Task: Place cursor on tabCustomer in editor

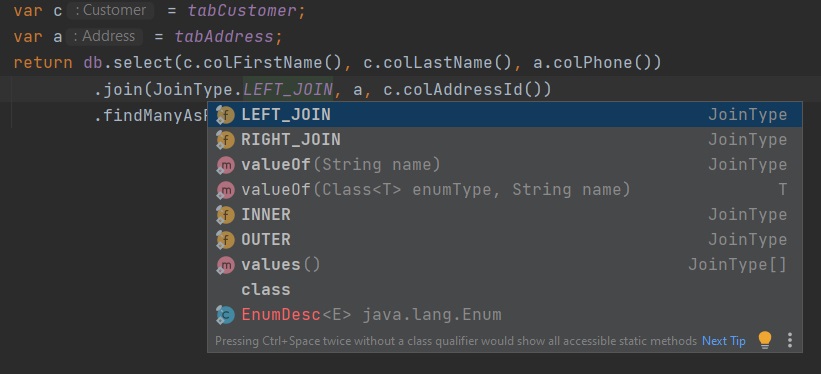Action: [x=242, y=12]
